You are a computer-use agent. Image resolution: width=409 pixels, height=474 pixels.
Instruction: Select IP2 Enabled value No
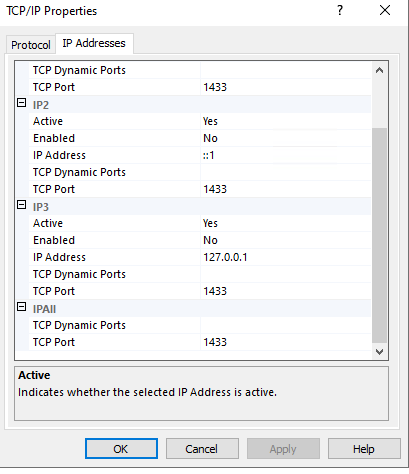pos(286,138)
